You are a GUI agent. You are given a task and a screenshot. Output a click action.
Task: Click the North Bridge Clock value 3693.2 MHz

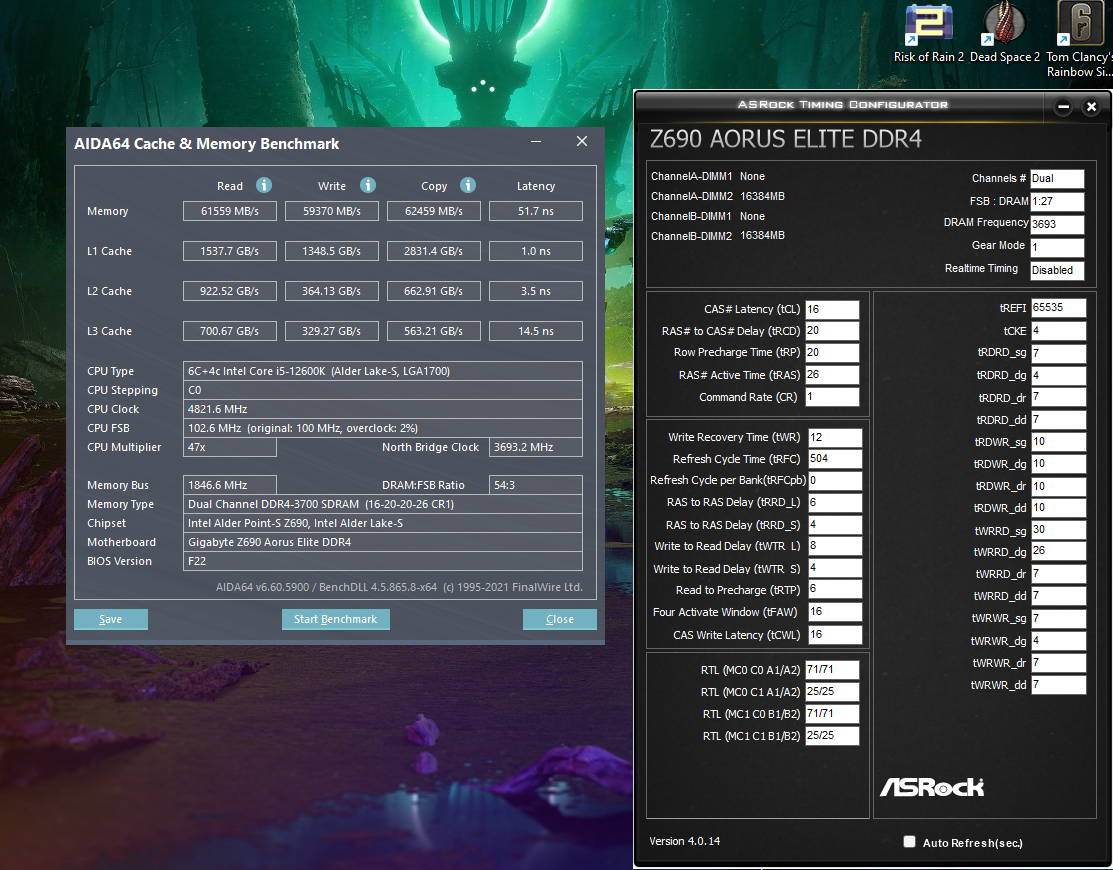(536, 447)
